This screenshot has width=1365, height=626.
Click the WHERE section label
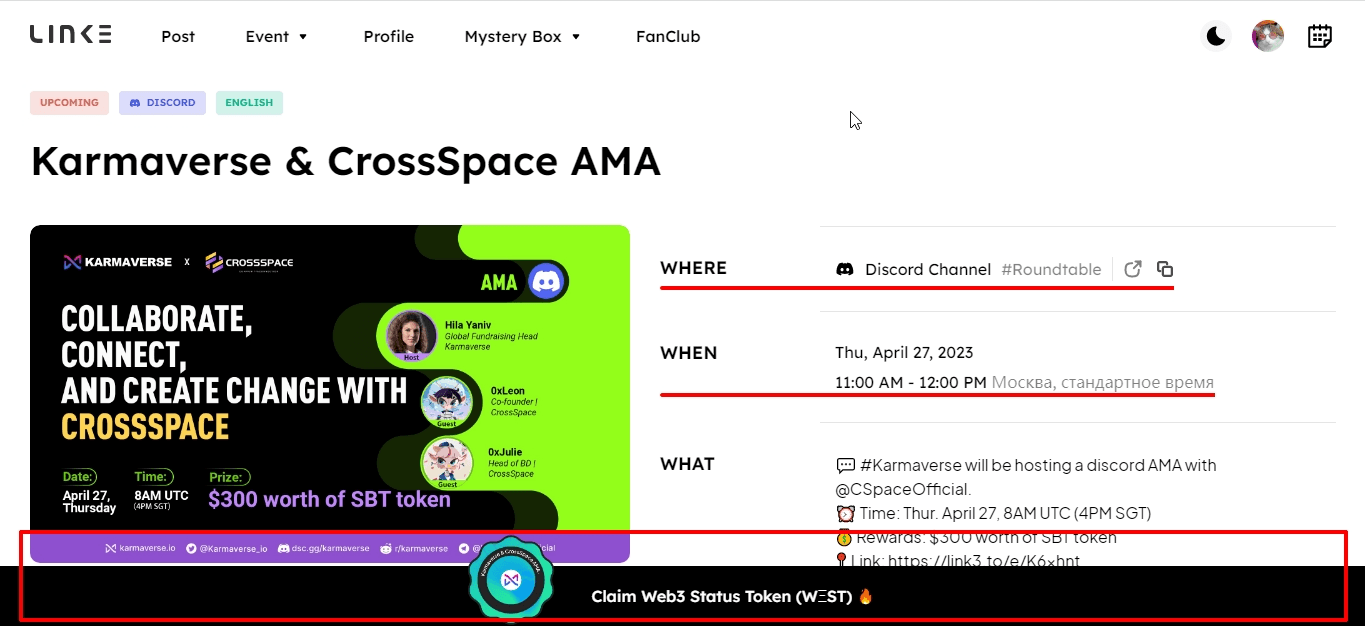(x=693, y=268)
